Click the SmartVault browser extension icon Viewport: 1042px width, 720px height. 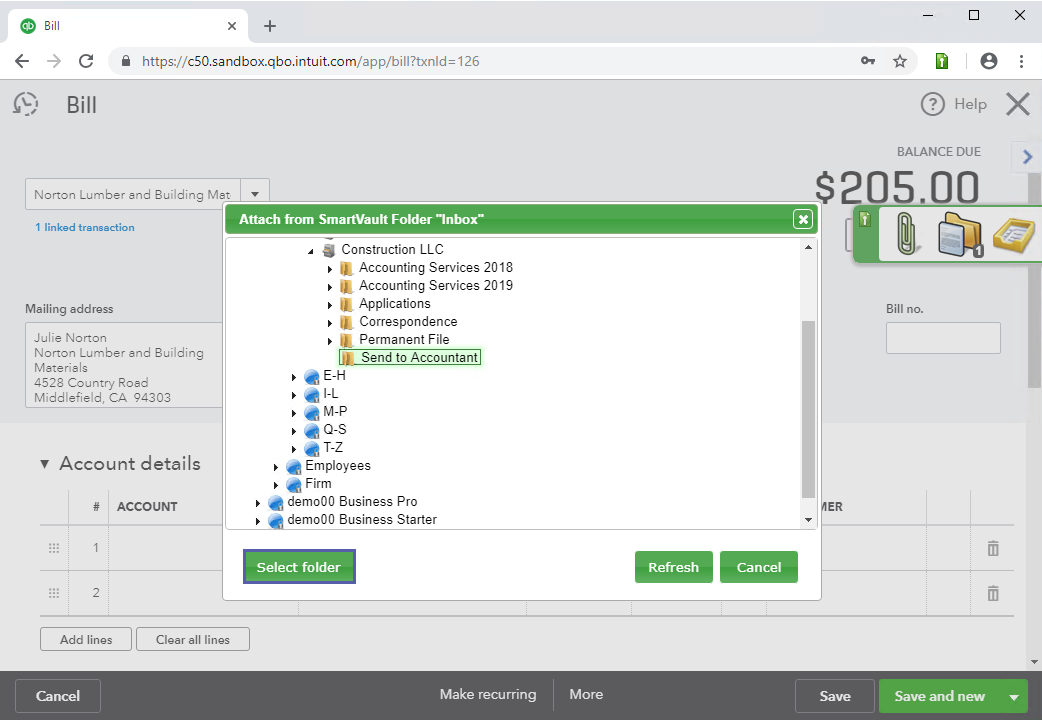(941, 61)
